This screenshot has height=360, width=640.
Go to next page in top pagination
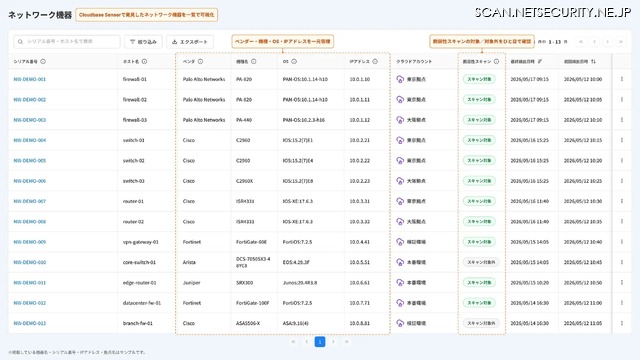pos(607,42)
